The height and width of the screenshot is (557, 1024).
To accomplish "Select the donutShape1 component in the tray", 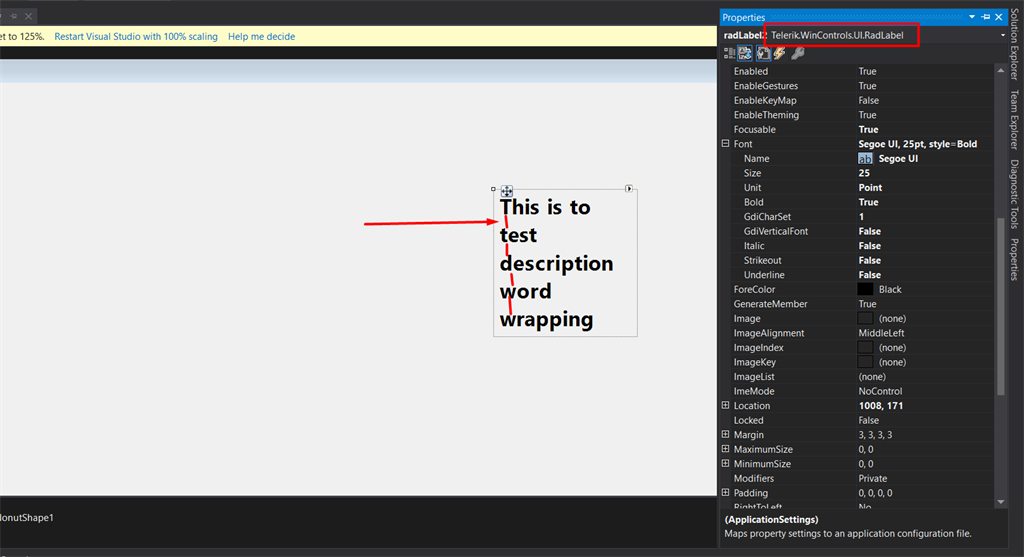I will pos(27,518).
